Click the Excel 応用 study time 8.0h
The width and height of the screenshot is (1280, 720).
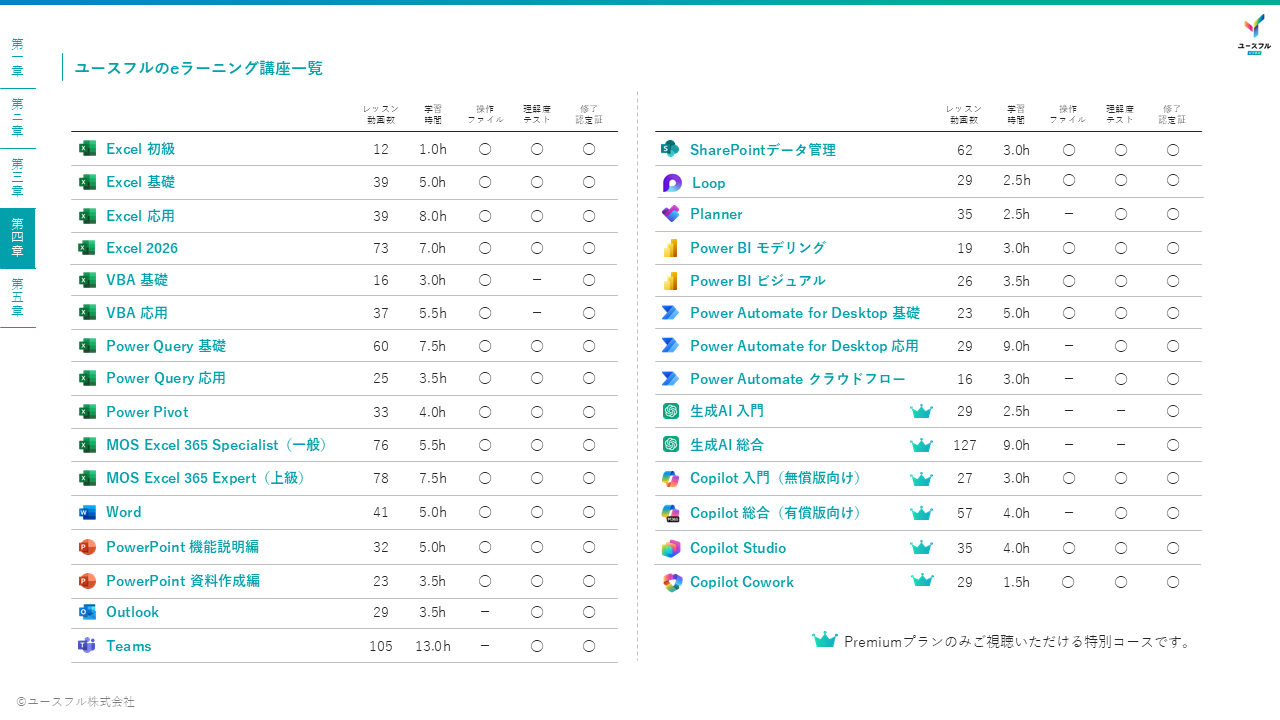coord(433,216)
